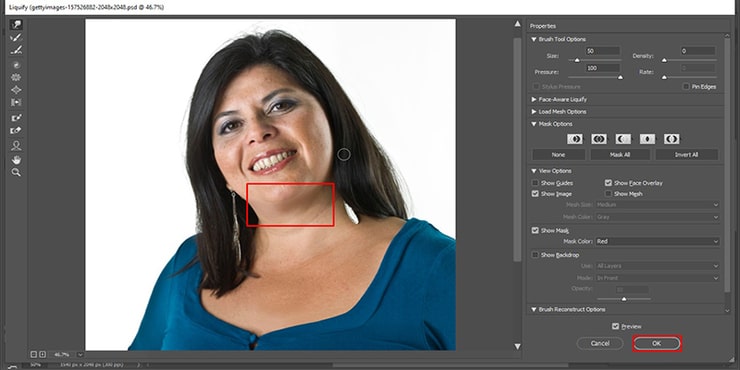
Task: Click the Mask All button
Action: tap(620, 155)
